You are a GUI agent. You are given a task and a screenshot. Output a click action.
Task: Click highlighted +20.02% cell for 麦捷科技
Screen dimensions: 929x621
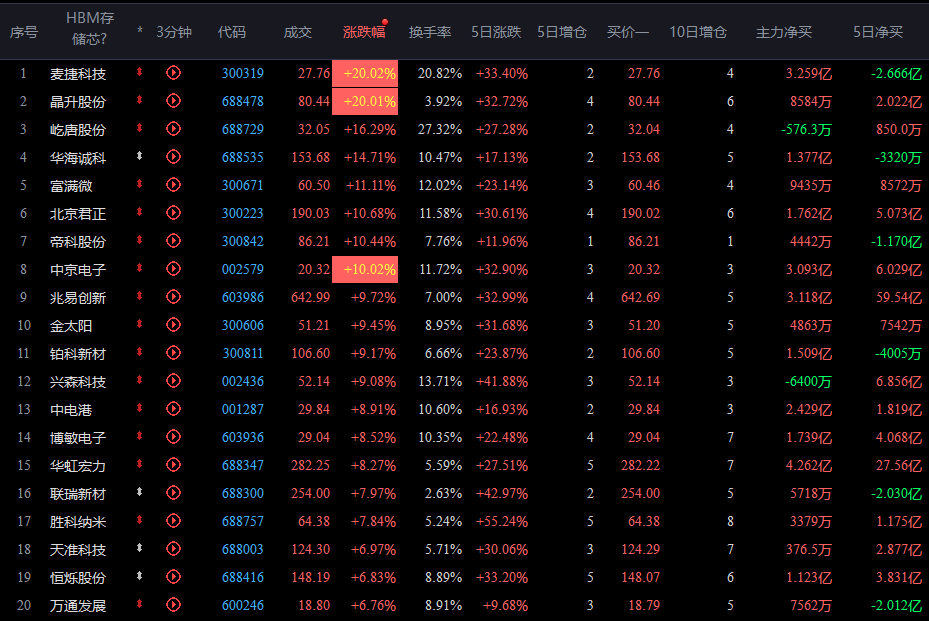pyautogui.click(x=365, y=73)
